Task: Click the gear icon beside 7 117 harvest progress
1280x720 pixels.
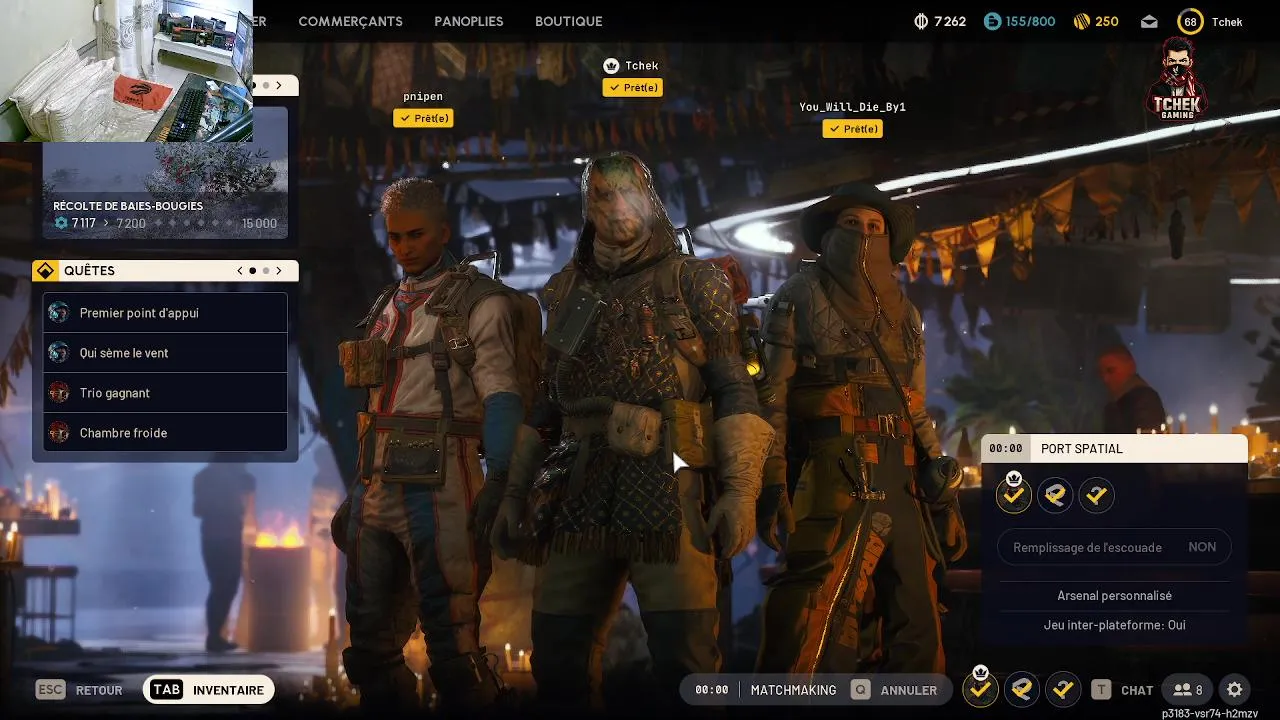Action: [x=61, y=223]
